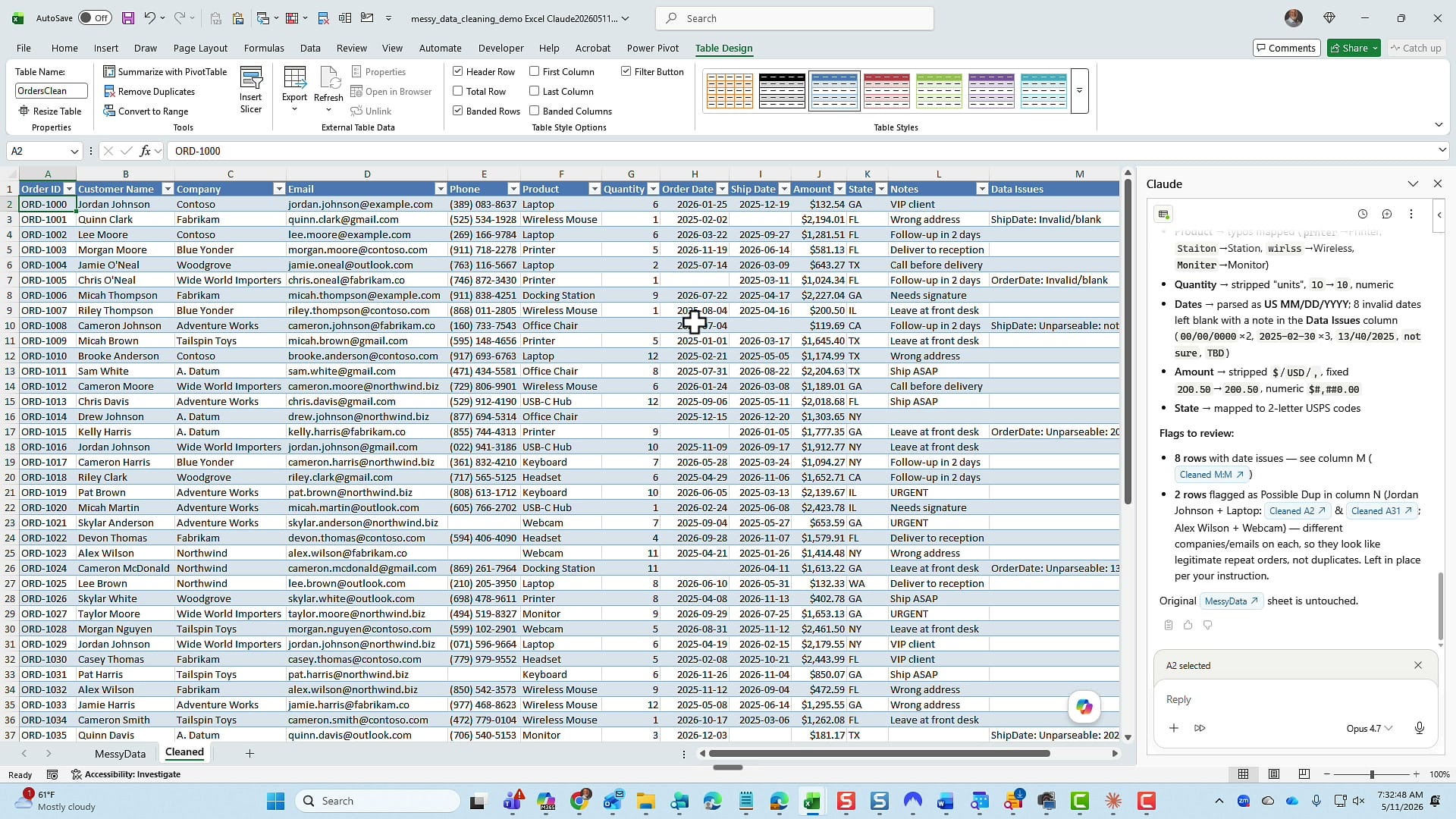Open the Power Pivot ribbon tab
This screenshot has height=819, width=1456.
652,48
